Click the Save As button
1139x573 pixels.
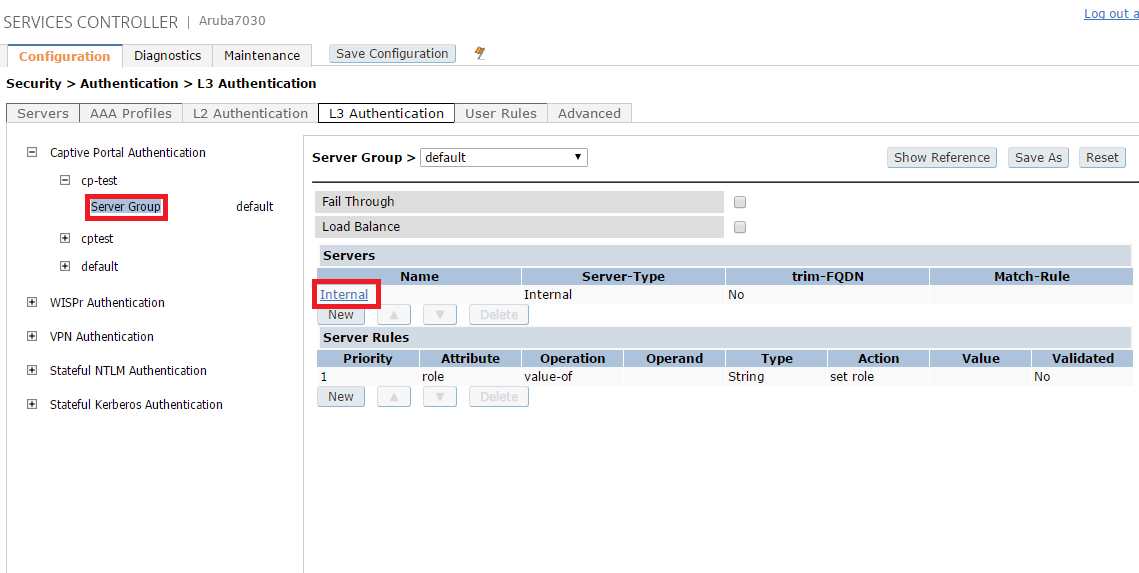coord(1038,158)
